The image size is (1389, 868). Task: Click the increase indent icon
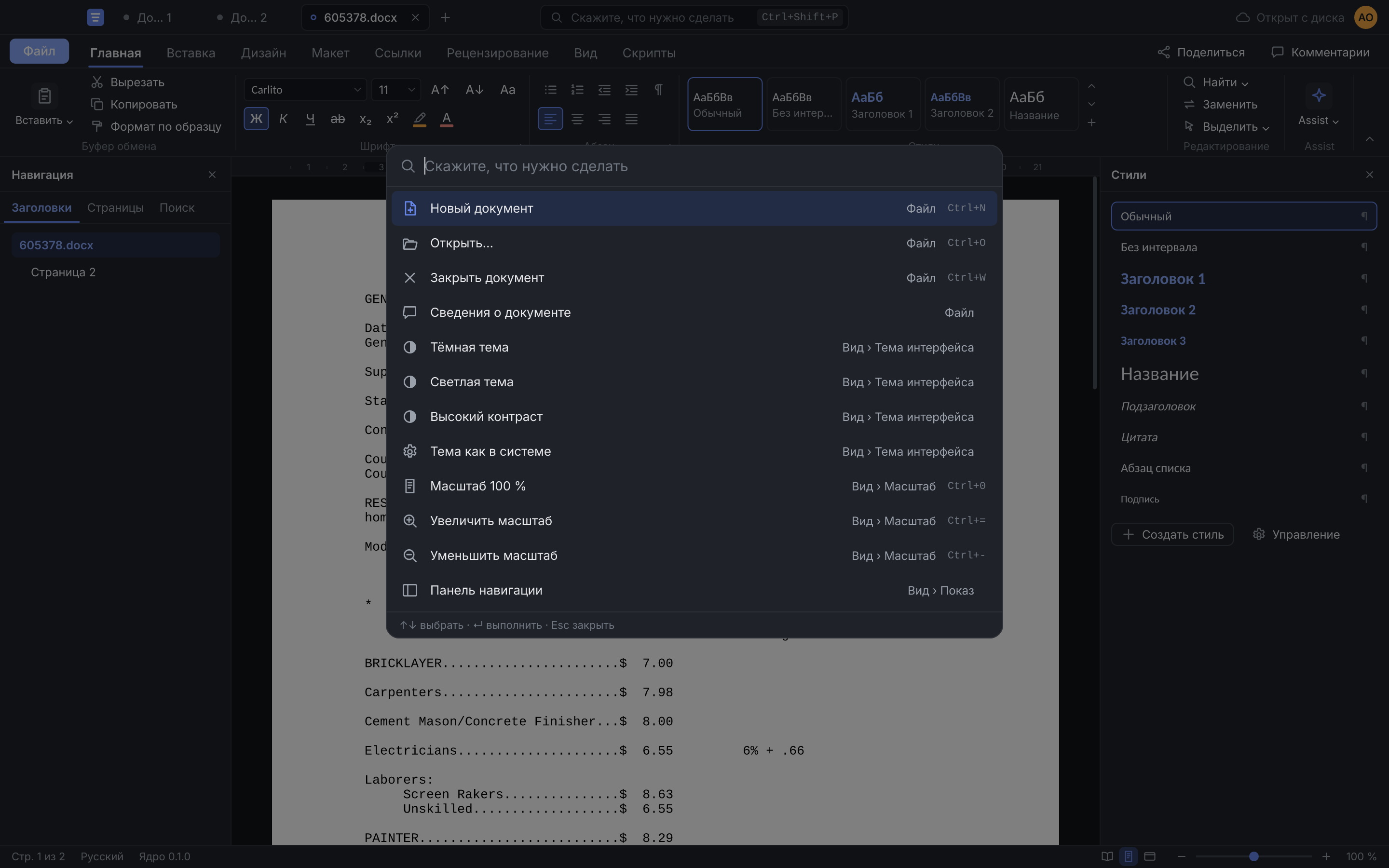(631, 90)
